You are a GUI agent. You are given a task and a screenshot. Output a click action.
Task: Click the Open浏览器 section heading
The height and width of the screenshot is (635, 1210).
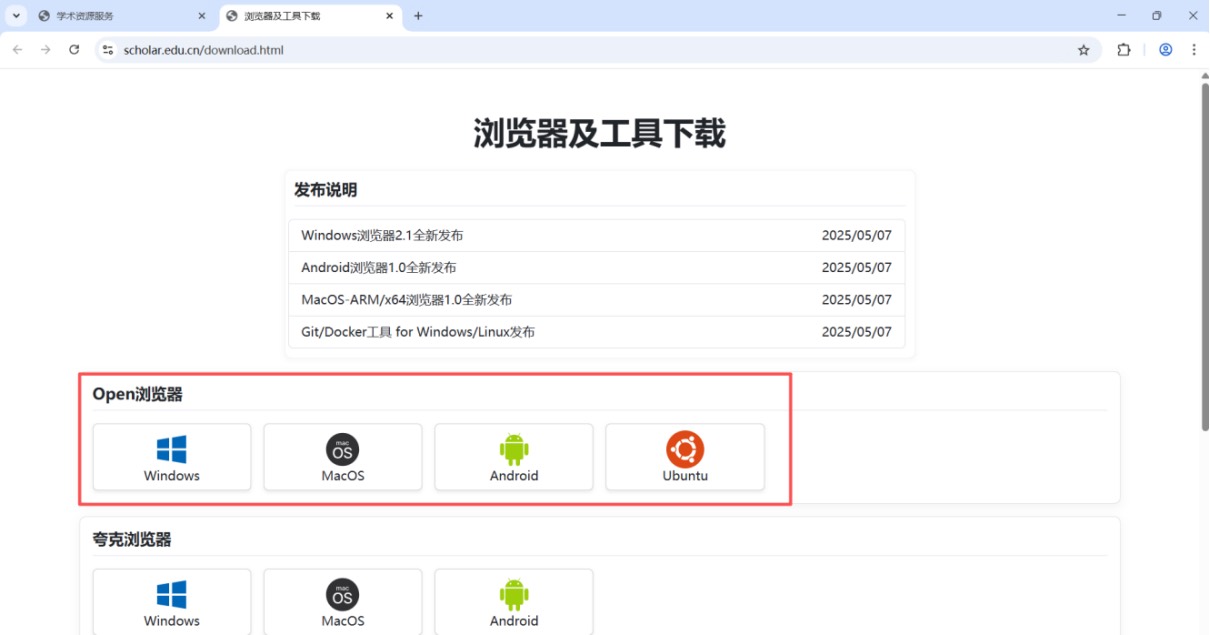pos(138,395)
